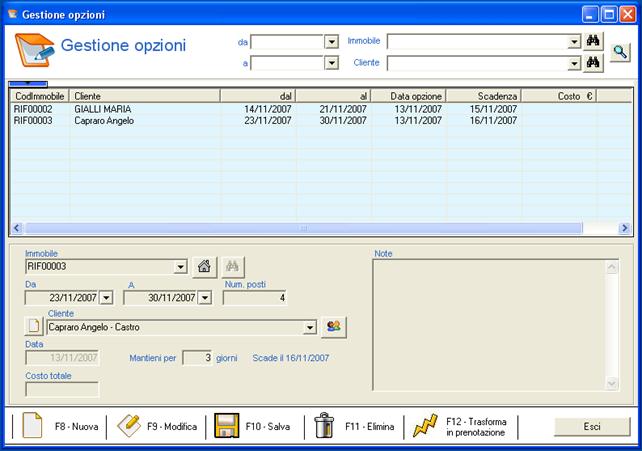Click the Costo € column header
The width and height of the screenshot is (642, 451).
pos(559,96)
